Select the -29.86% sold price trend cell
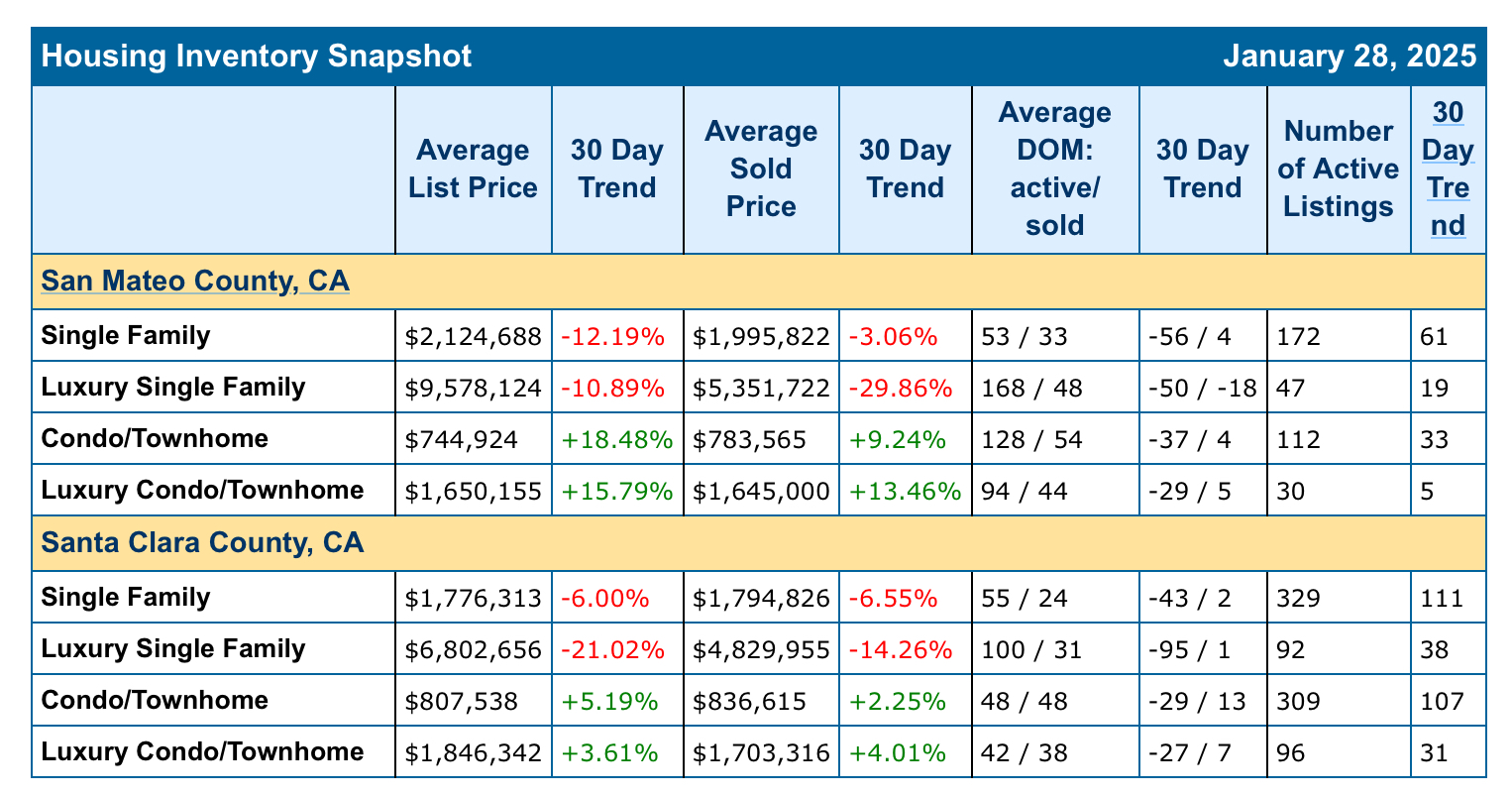 [x=901, y=388]
